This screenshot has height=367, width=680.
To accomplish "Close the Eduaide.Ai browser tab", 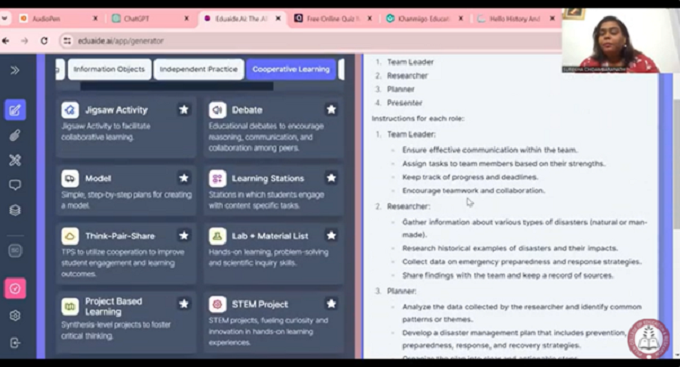I will (x=278, y=19).
